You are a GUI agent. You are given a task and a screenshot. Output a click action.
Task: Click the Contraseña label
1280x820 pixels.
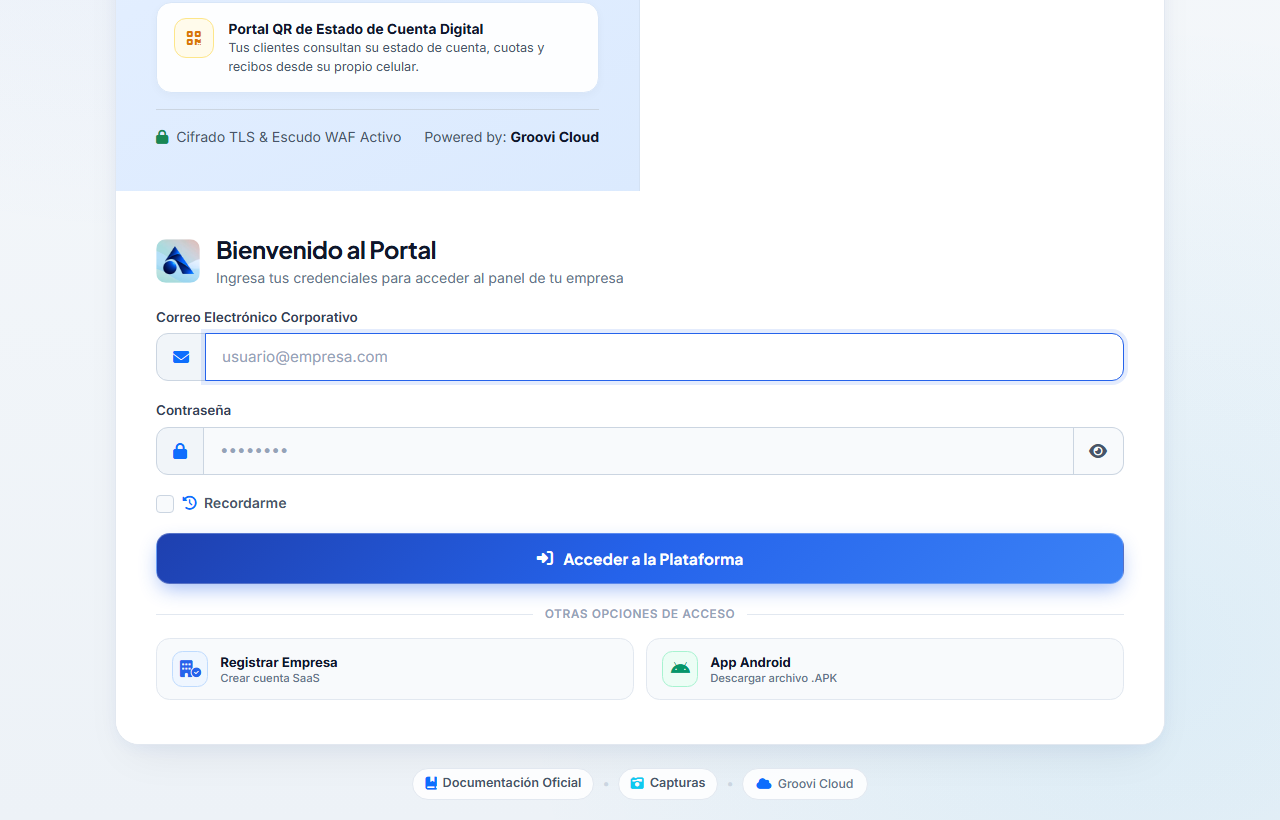click(194, 410)
